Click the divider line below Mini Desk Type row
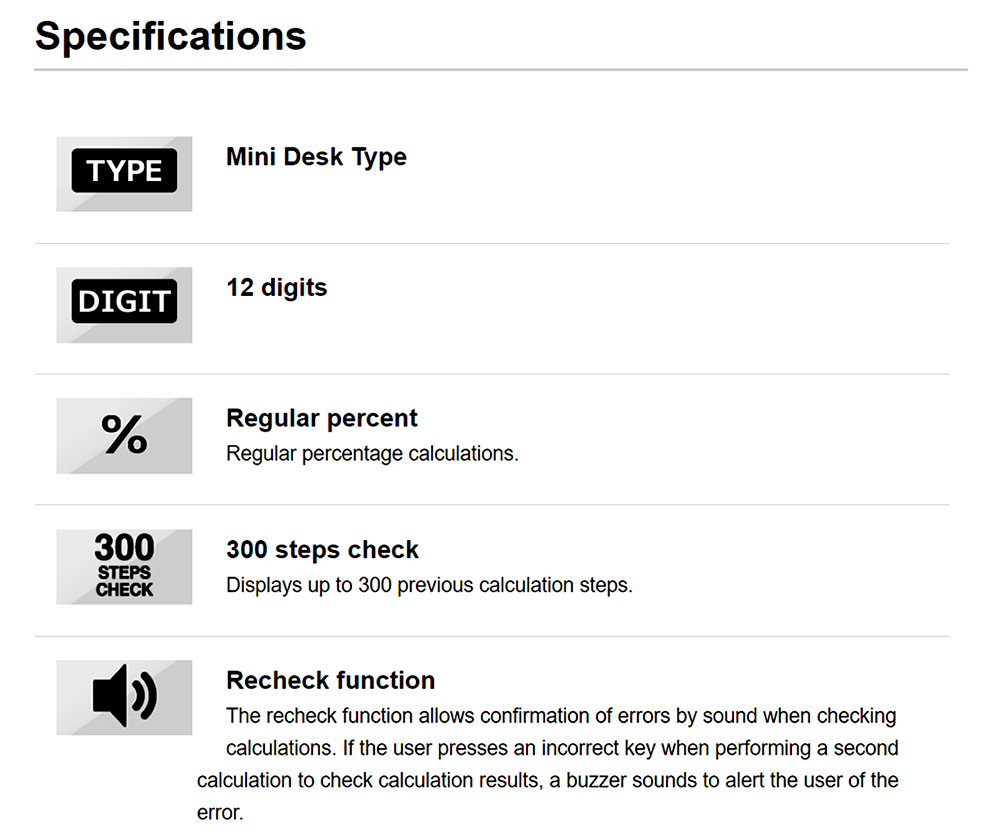The height and width of the screenshot is (833, 995). (x=492, y=243)
